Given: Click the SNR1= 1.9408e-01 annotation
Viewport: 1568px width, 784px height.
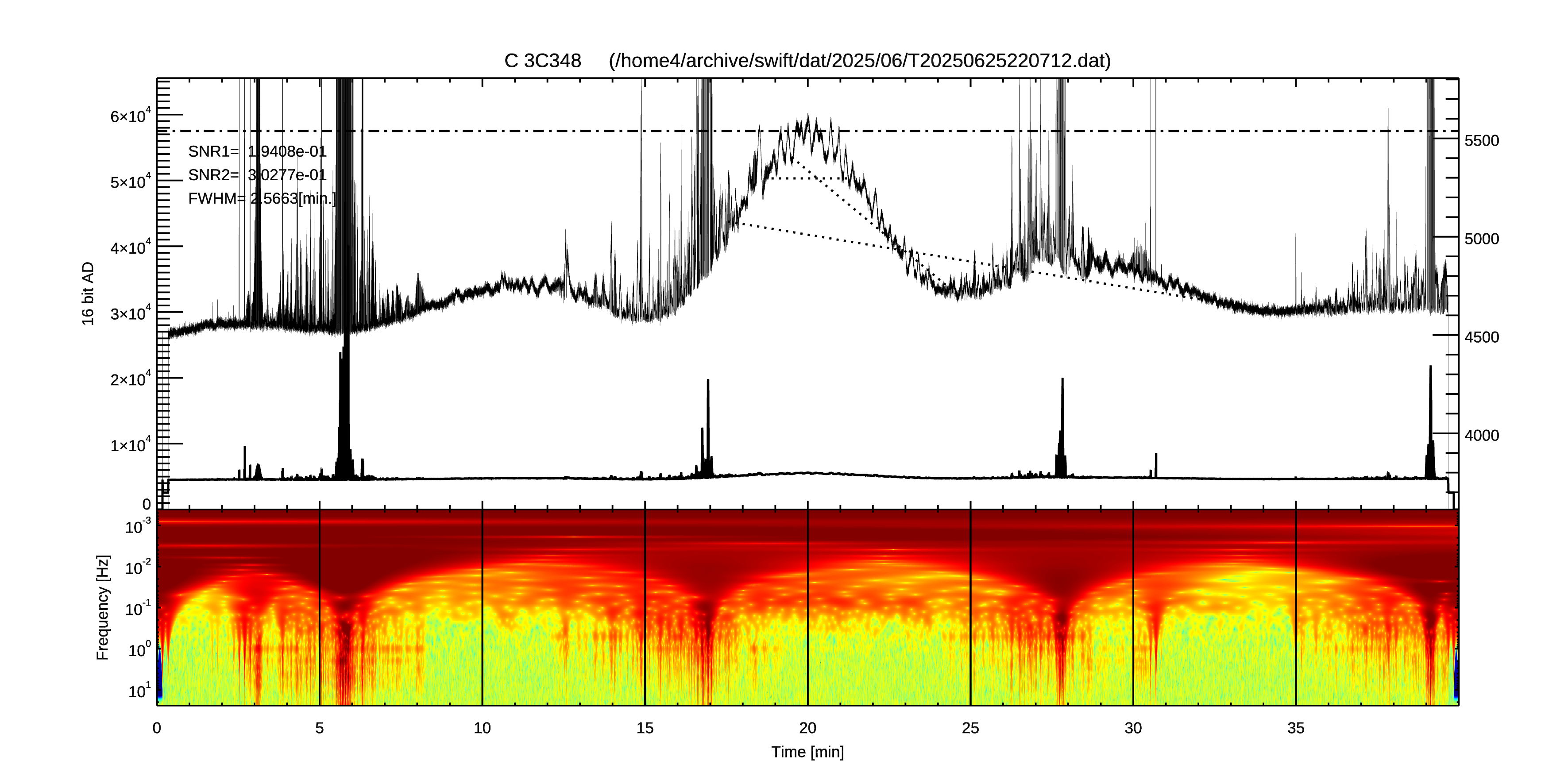Looking at the screenshot, I should 257,151.
